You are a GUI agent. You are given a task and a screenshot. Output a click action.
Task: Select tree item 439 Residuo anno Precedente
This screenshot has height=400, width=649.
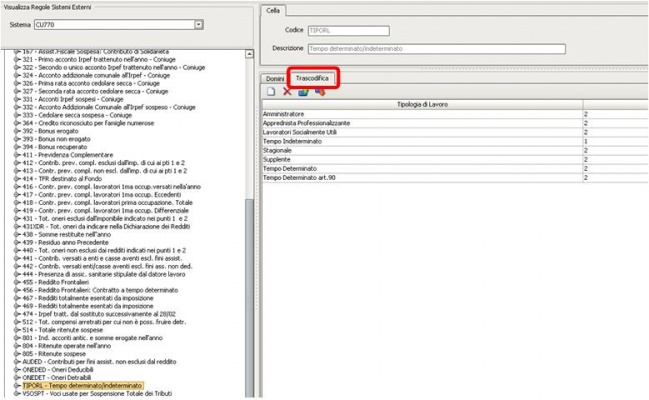[65, 242]
